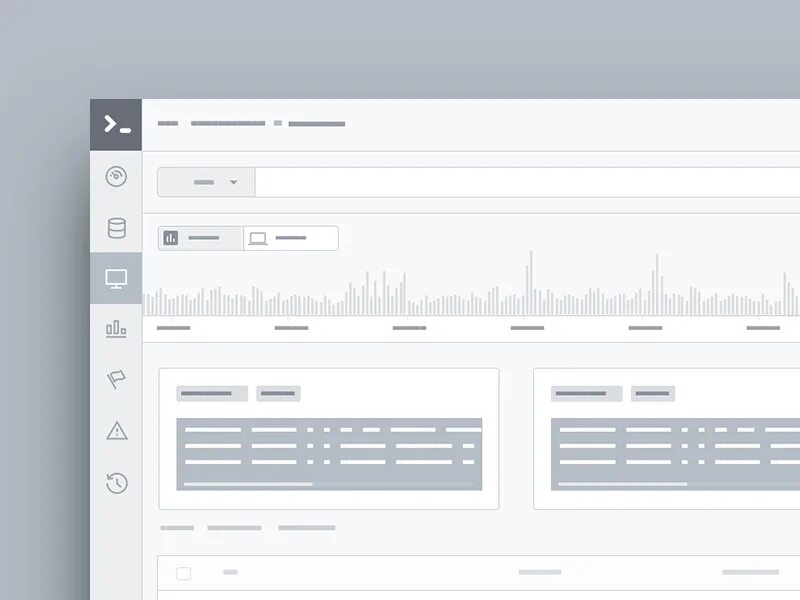Image resolution: width=800 pixels, height=600 pixels.
Task: Select the second tab above the table
Action: [234, 528]
